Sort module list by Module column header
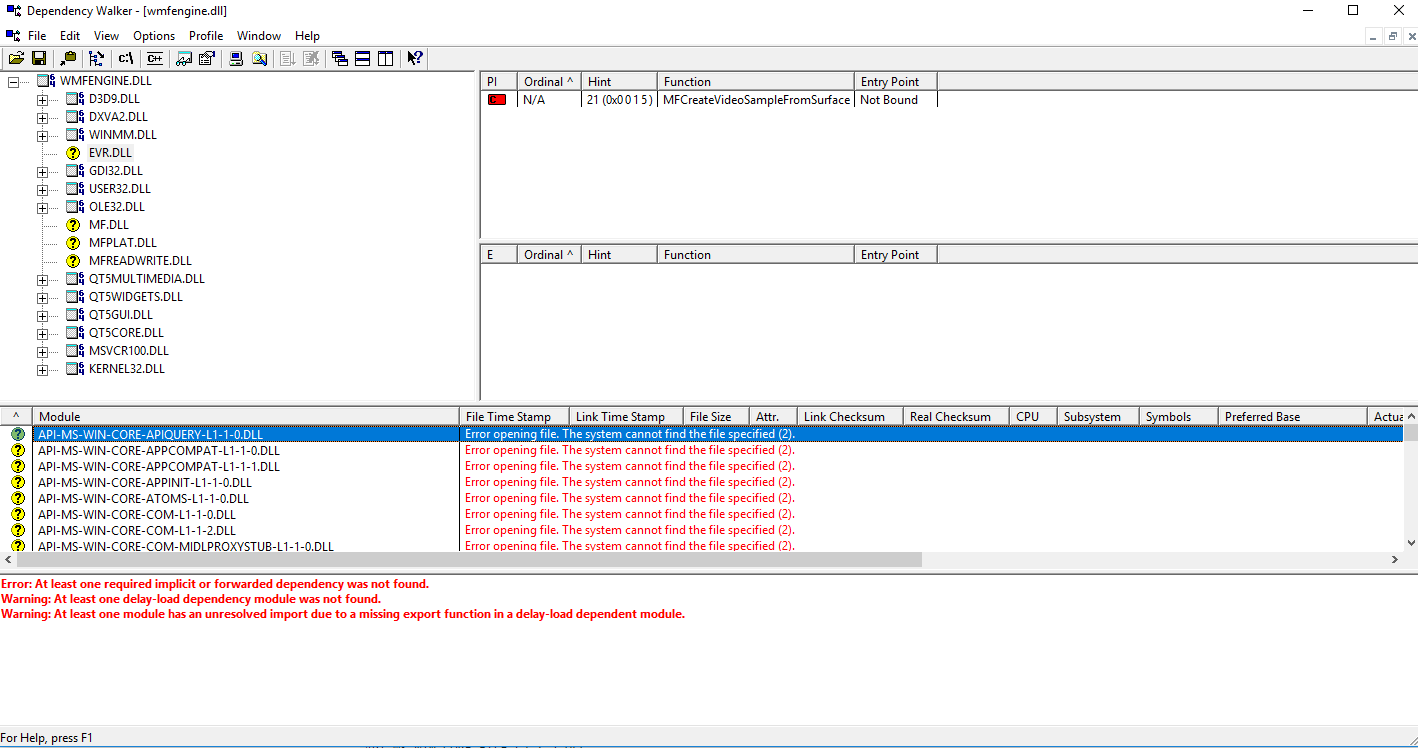 (x=246, y=416)
